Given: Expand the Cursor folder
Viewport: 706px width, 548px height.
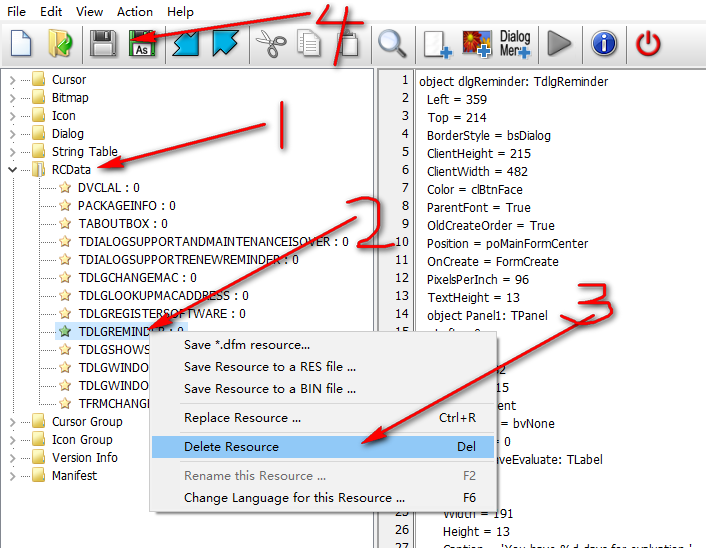Looking at the screenshot, I should 13,80.
